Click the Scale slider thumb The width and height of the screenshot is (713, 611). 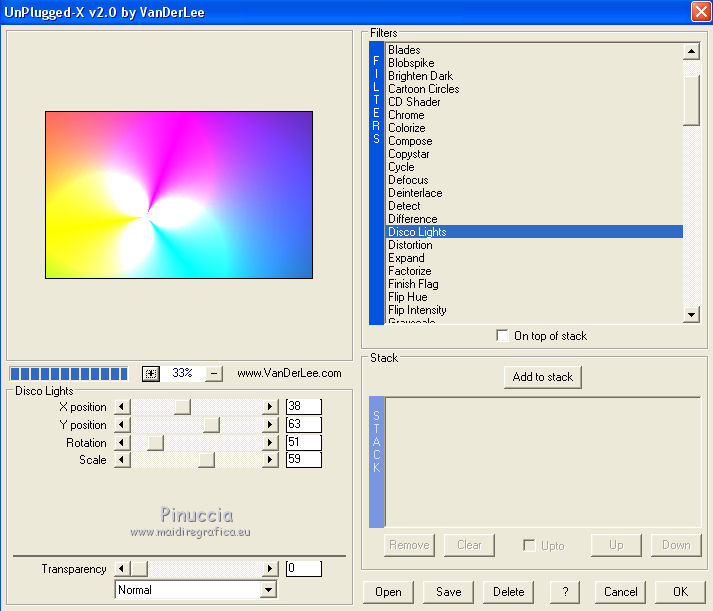(x=206, y=460)
